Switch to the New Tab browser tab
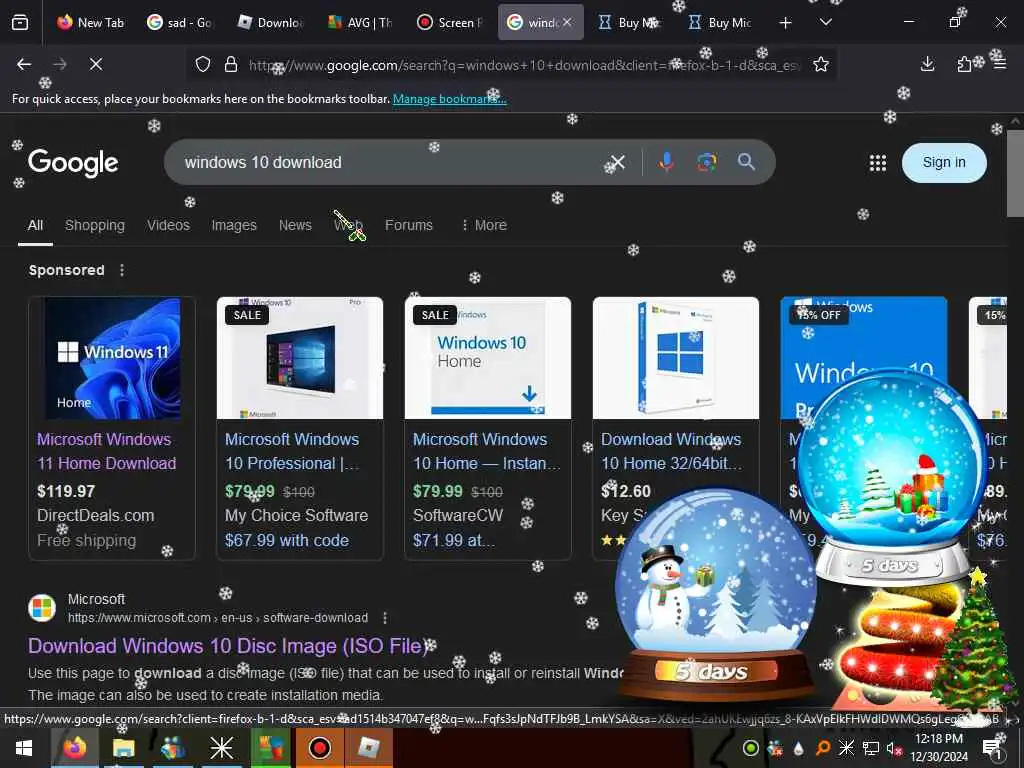1024x768 pixels. point(91,22)
